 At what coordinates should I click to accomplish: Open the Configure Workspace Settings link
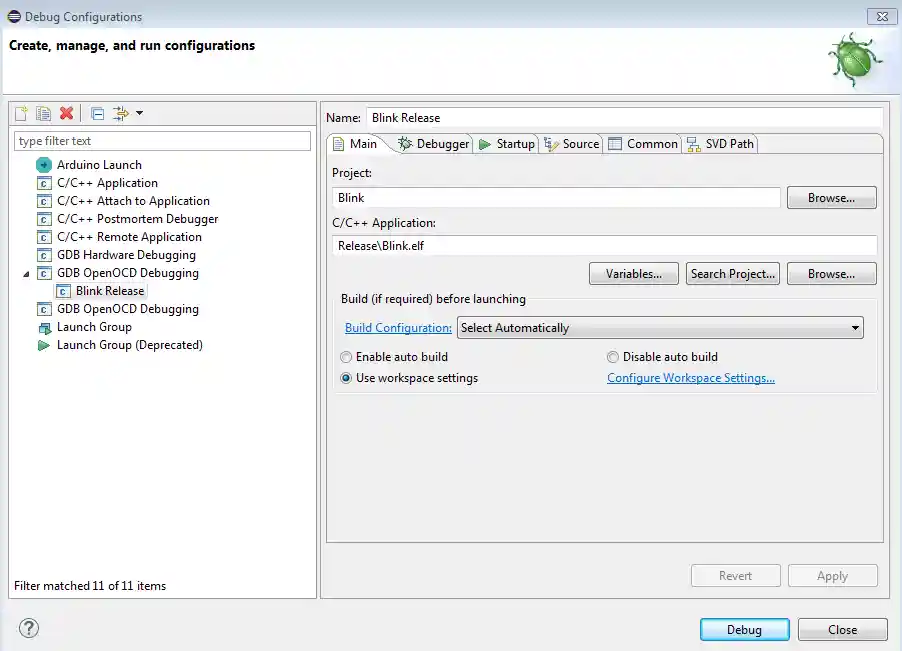691,378
